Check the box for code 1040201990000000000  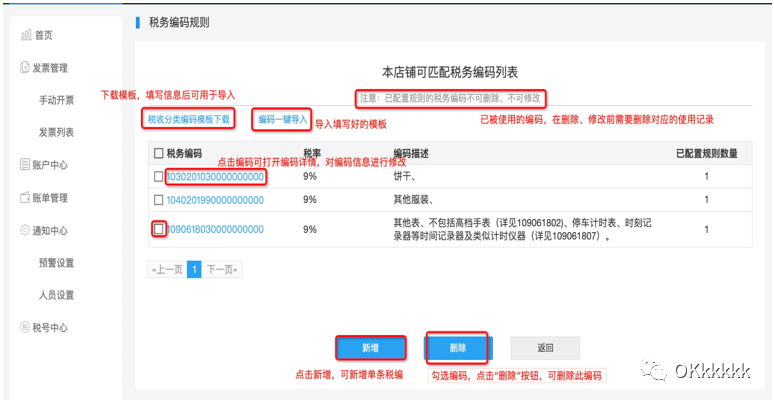point(158,200)
